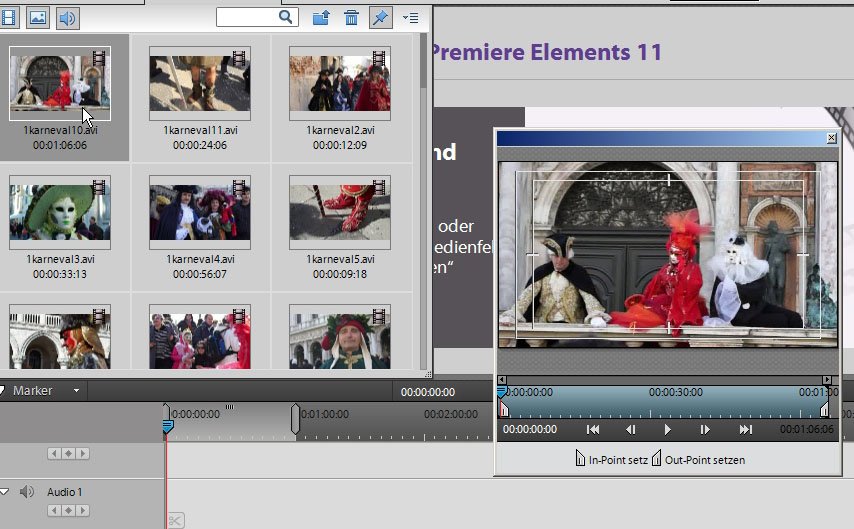Viewport: 854px width, 529px height.
Task: Click the 1karneval10.avi filename
Action: pos(60,130)
